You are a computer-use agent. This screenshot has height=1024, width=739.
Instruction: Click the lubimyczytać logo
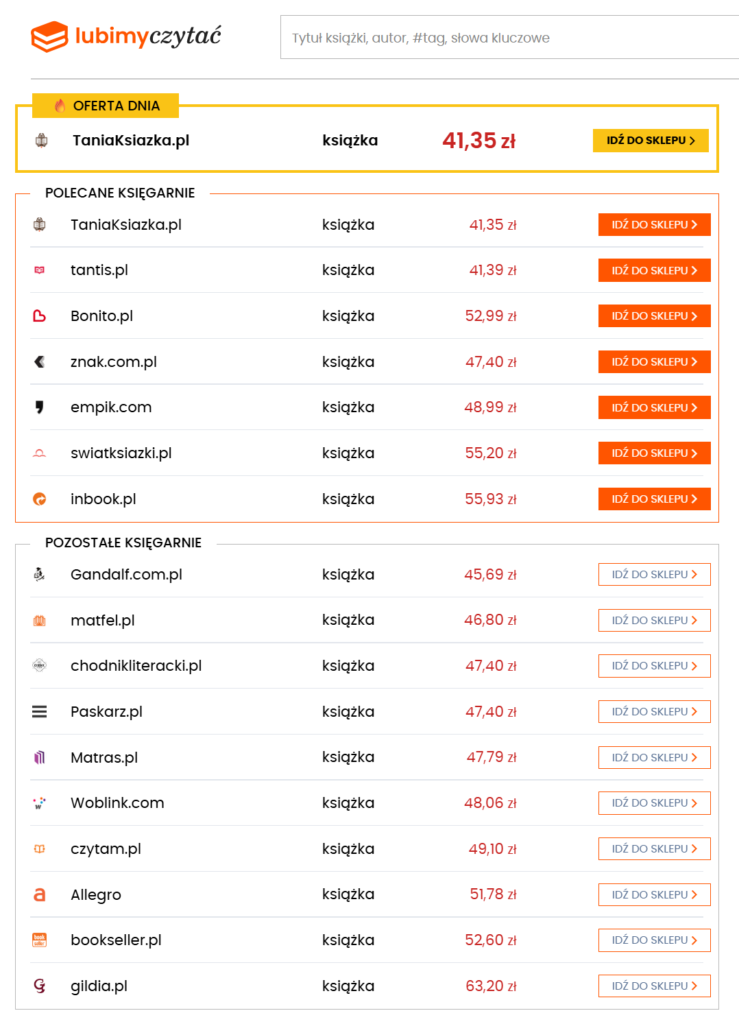coord(126,38)
